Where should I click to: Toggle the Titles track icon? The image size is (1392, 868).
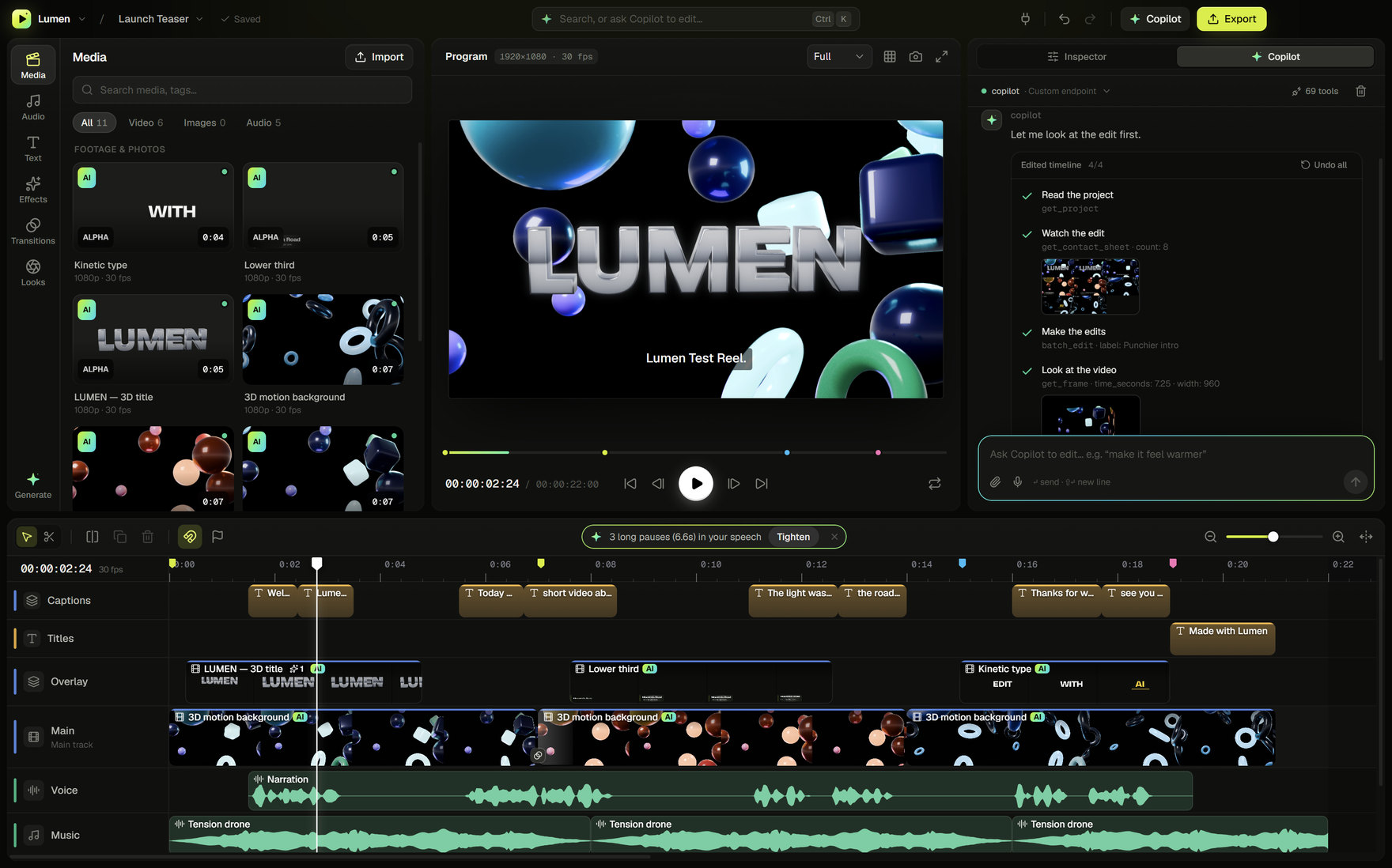point(32,639)
